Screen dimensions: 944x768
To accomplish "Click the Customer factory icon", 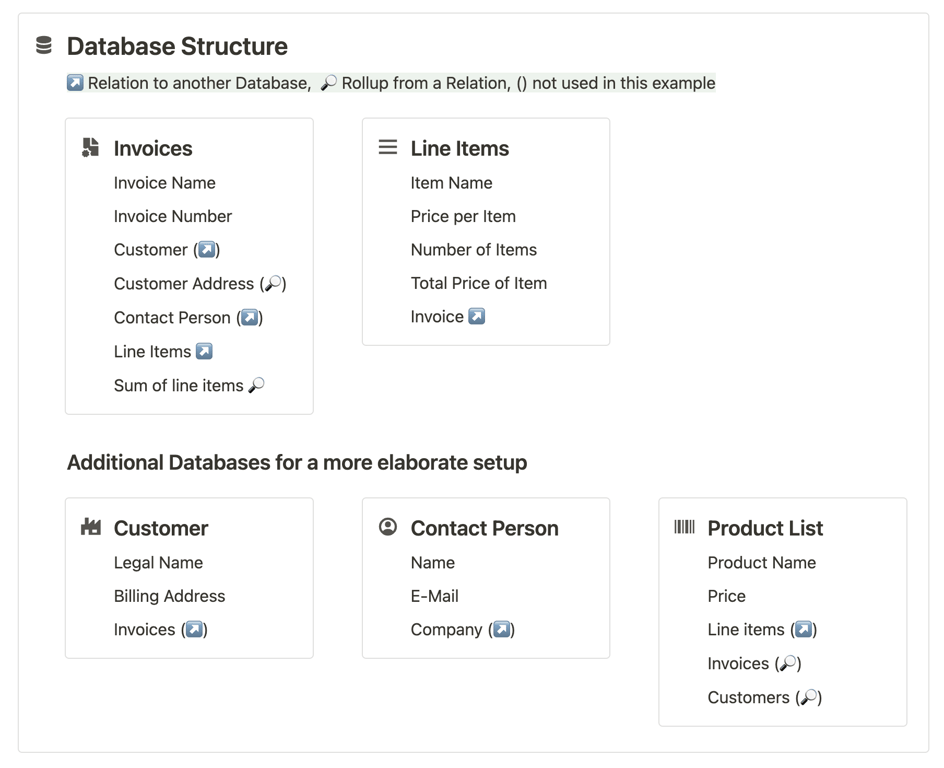I will click(91, 527).
